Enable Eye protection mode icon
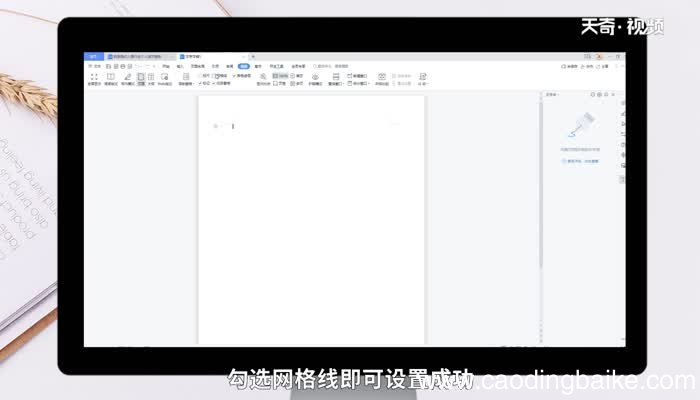The width and height of the screenshot is (700, 400). click(315, 79)
